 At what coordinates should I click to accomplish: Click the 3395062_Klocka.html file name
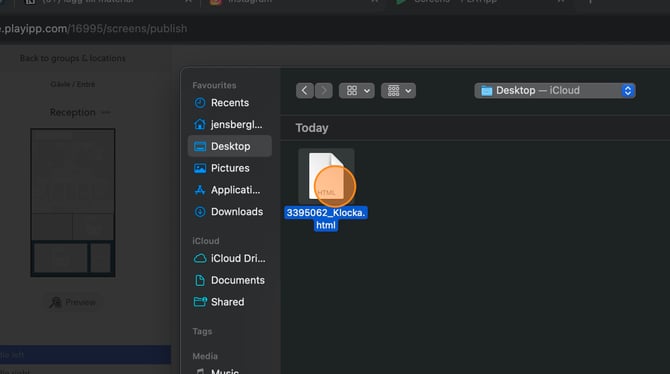pyautogui.click(x=326, y=219)
